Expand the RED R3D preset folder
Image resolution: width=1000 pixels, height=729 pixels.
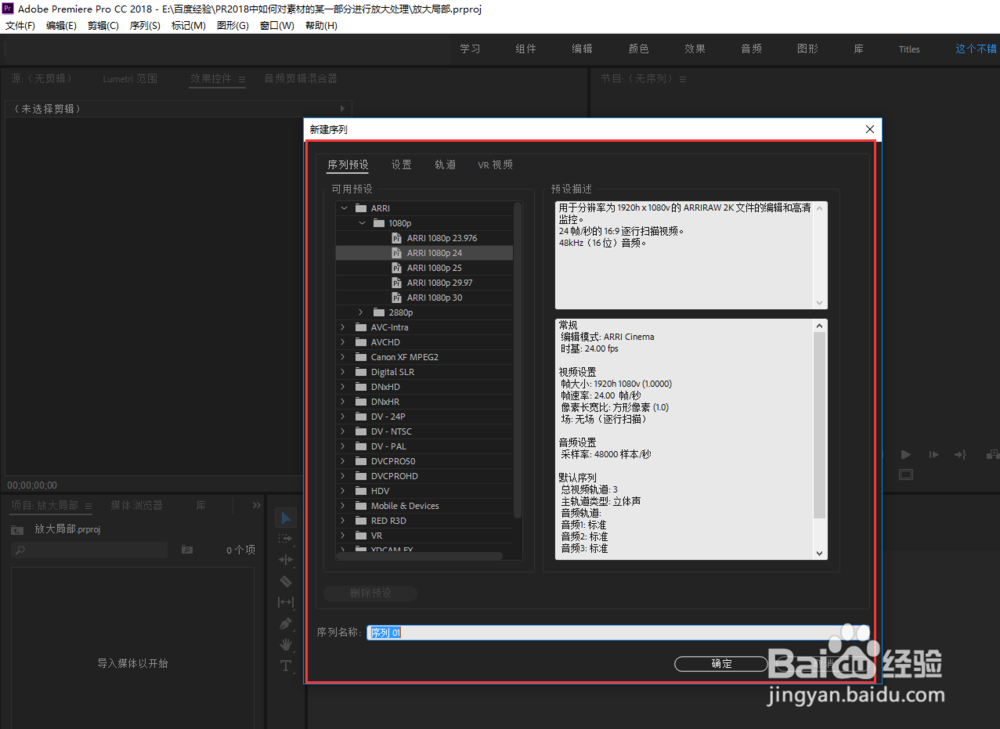click(343, 520)
